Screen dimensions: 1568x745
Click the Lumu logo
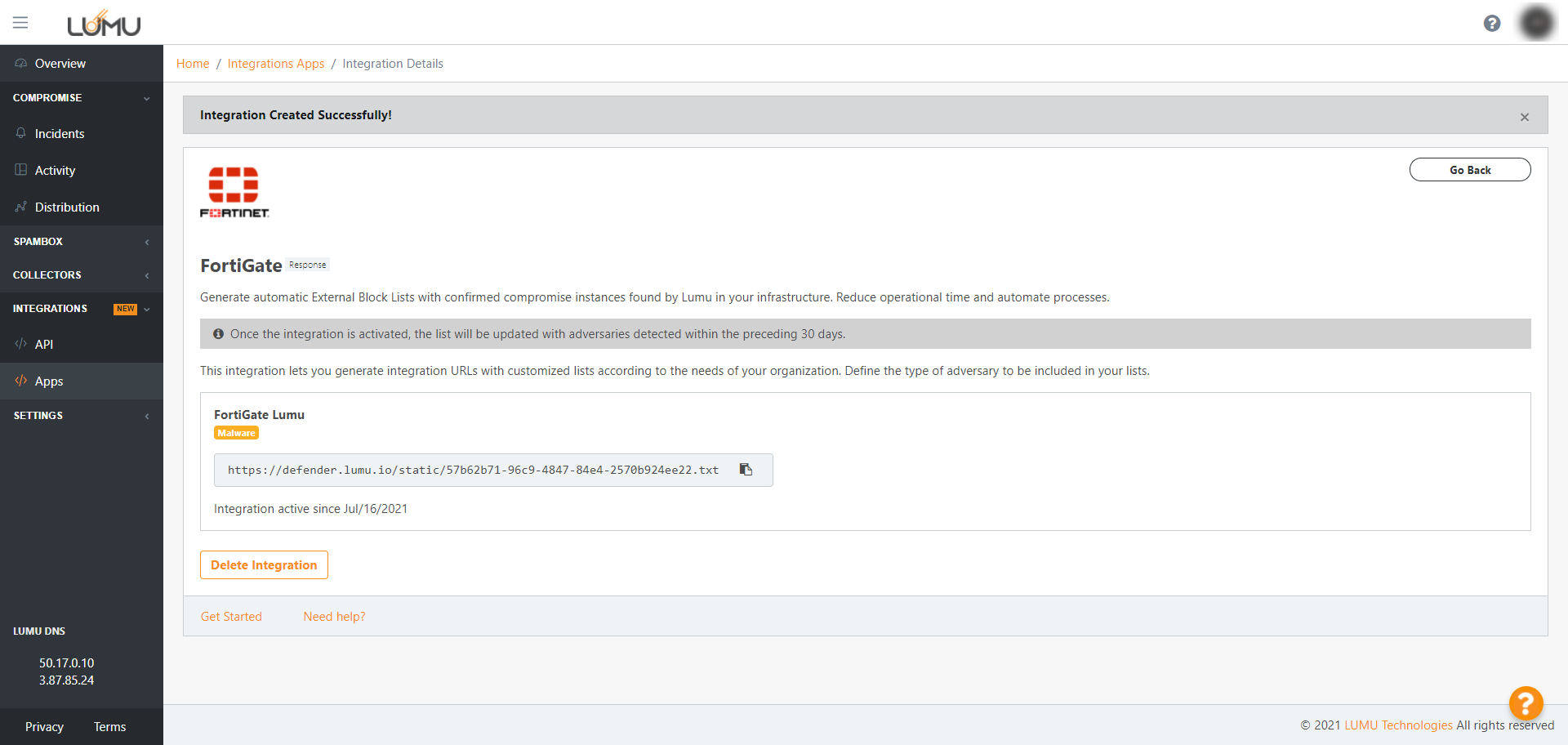pos(104,25)
